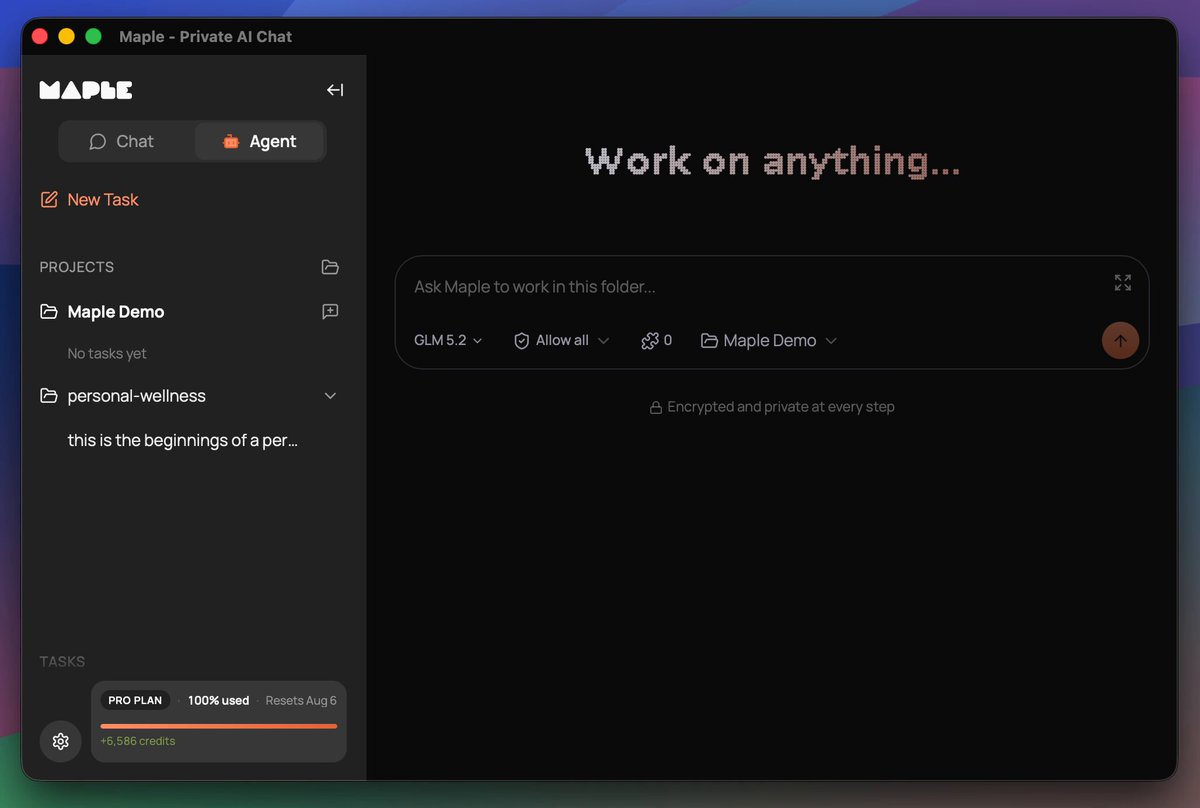The height and width of the screenshot is (808, 1200).
Task: Click the shield icon next to Allow all
Action: (x=521, y=341)
